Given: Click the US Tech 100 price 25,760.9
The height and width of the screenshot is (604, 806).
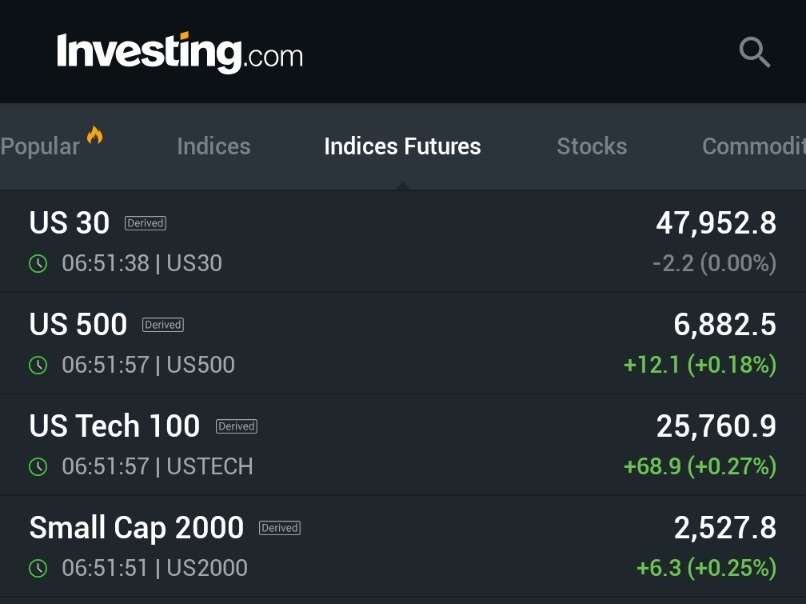Looking at the screenshot, I should [x=716, y=426].
